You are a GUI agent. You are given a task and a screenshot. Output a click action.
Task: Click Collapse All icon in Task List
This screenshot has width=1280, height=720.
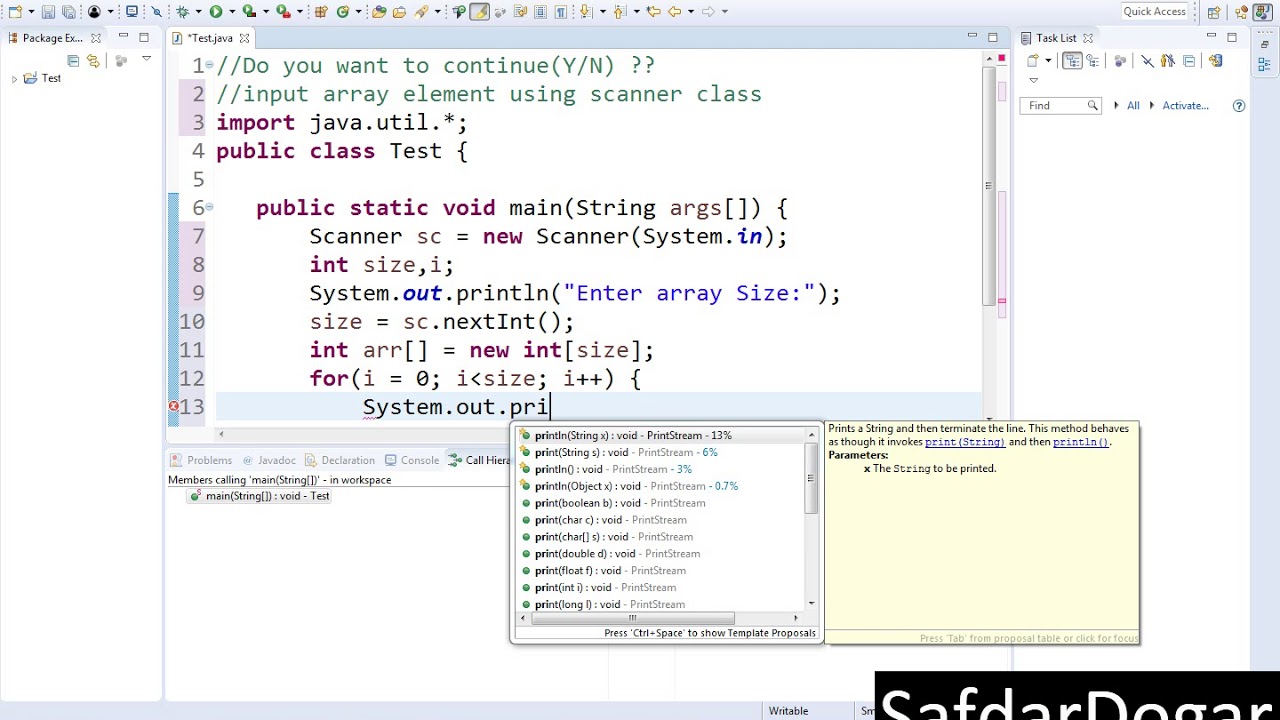tap(1189, 61)
